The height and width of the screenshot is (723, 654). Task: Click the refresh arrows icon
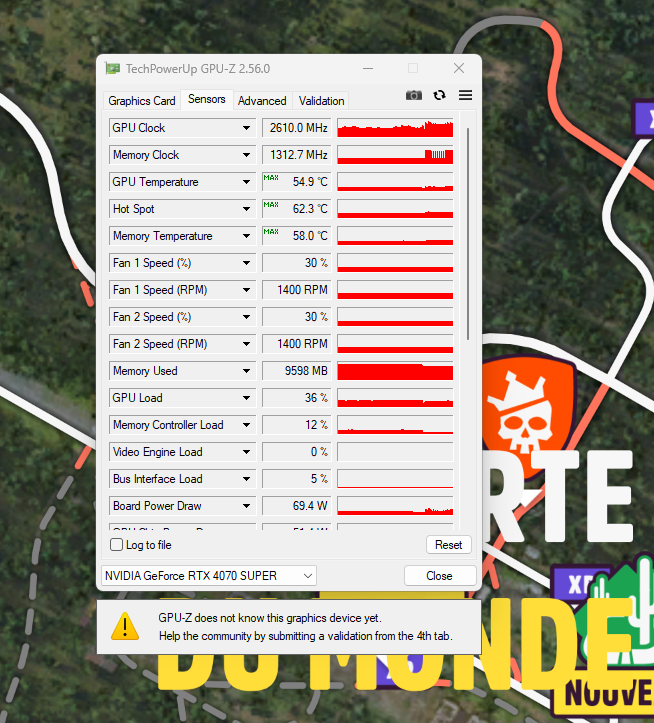(440, 95)
